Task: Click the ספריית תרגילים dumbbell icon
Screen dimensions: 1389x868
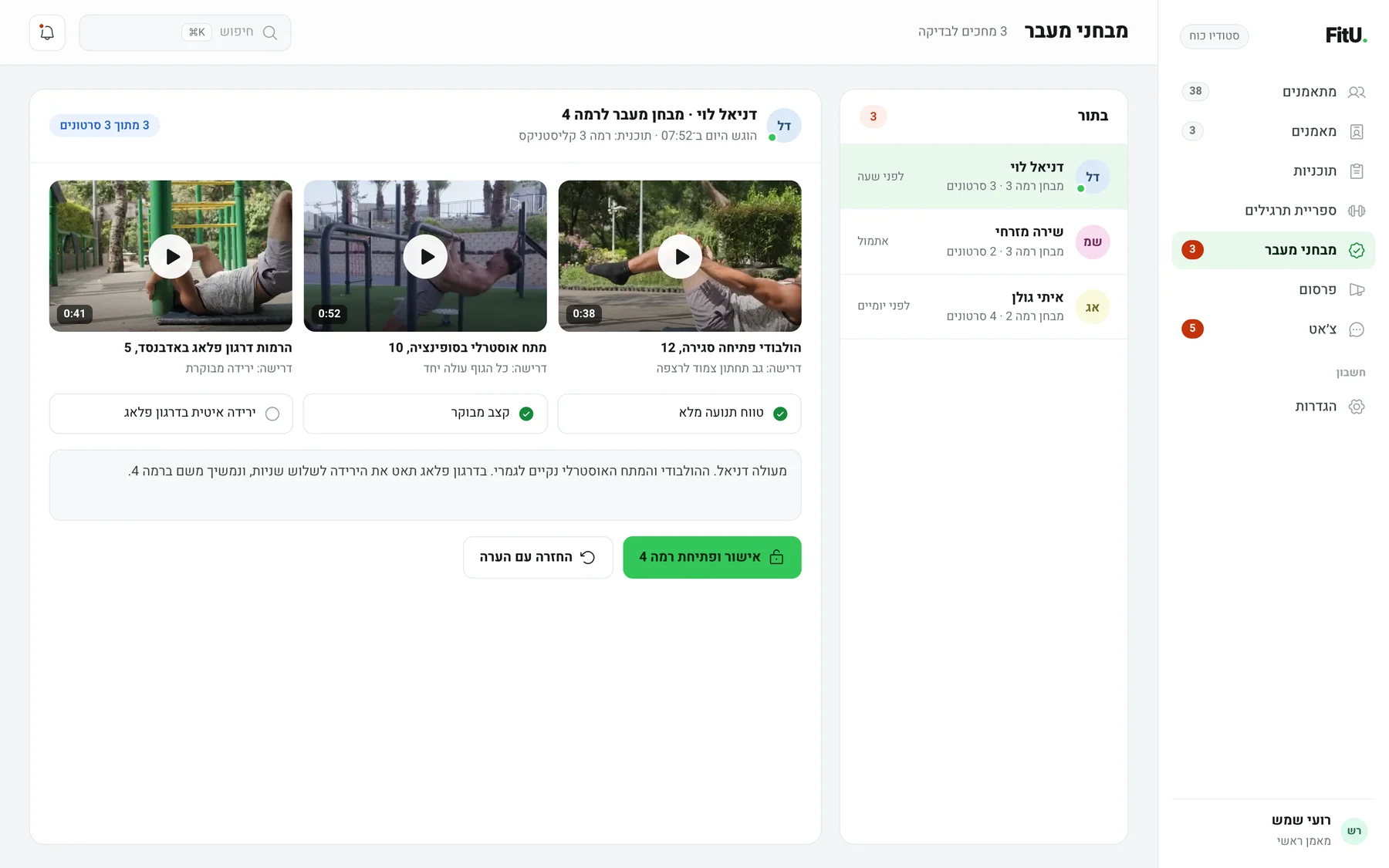Action: click(x=1357, y=211)
